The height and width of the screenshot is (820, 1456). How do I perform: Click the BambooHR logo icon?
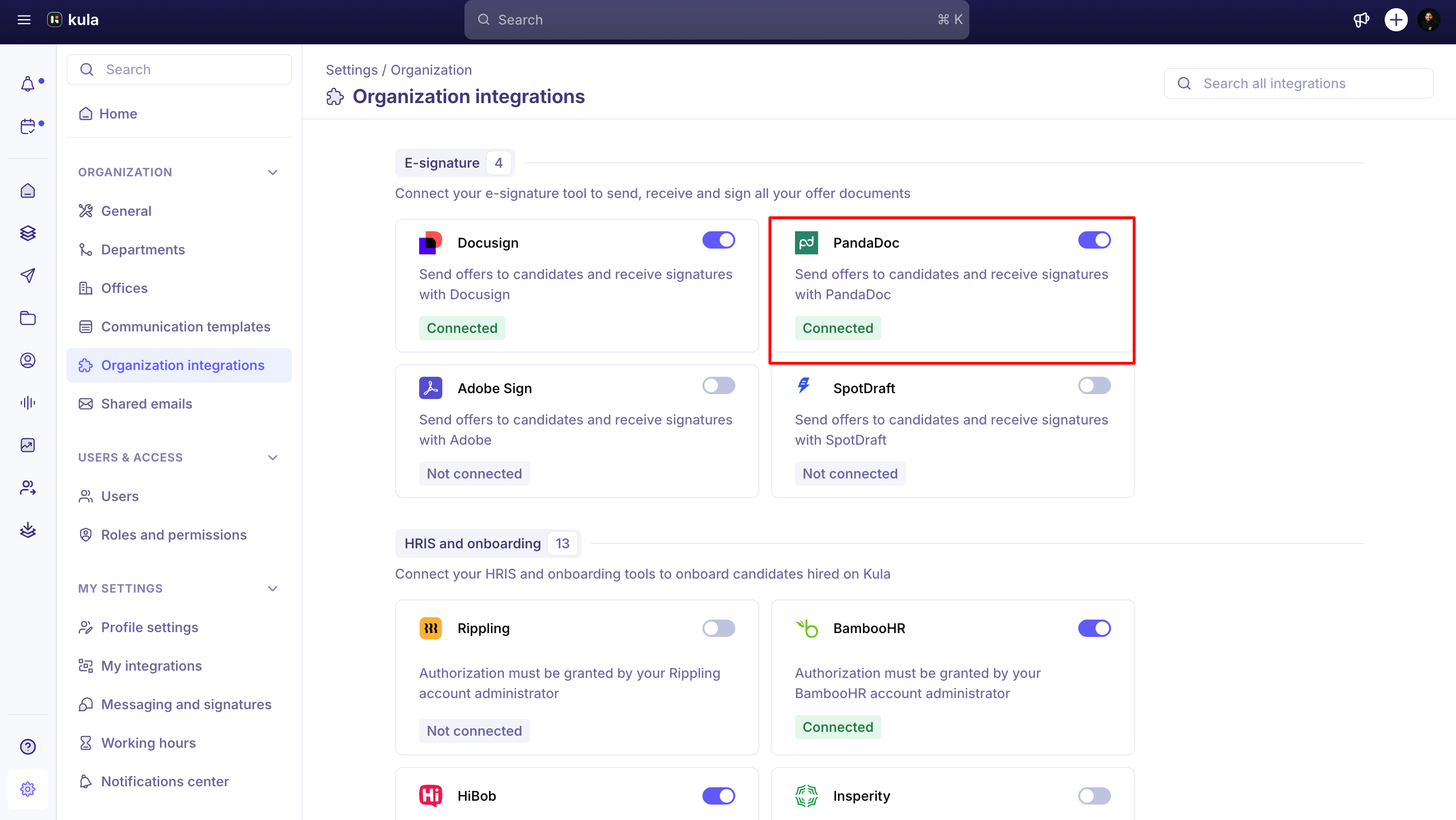click(x=806, y=628)
